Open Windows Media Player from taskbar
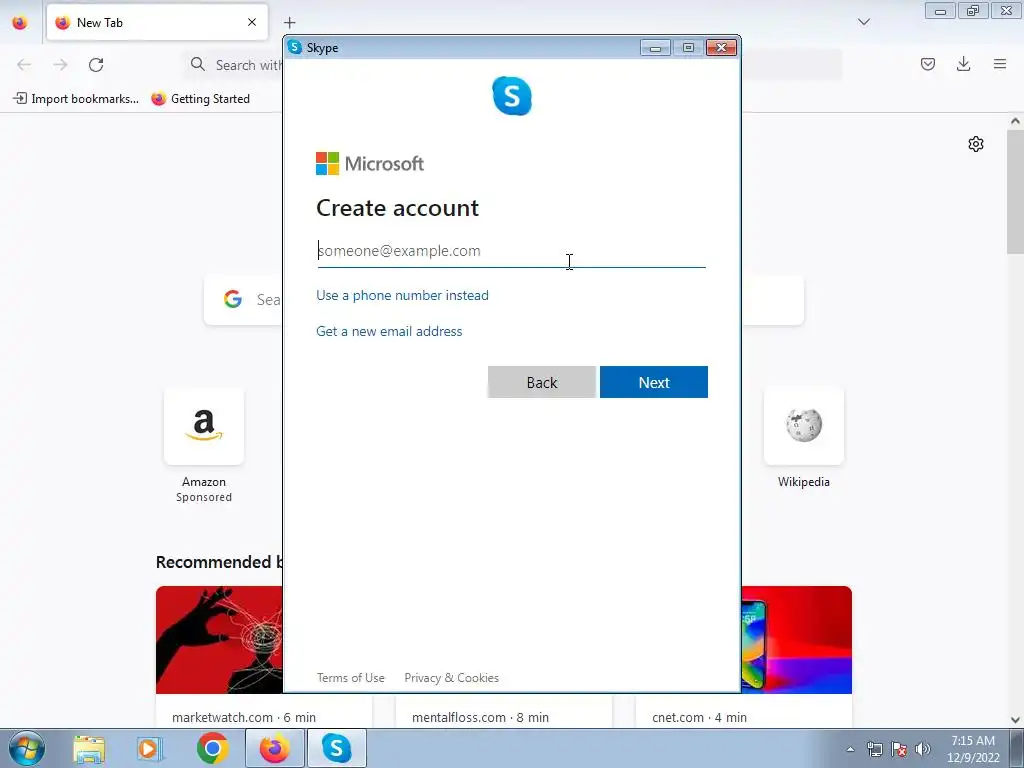 (150, 748)
